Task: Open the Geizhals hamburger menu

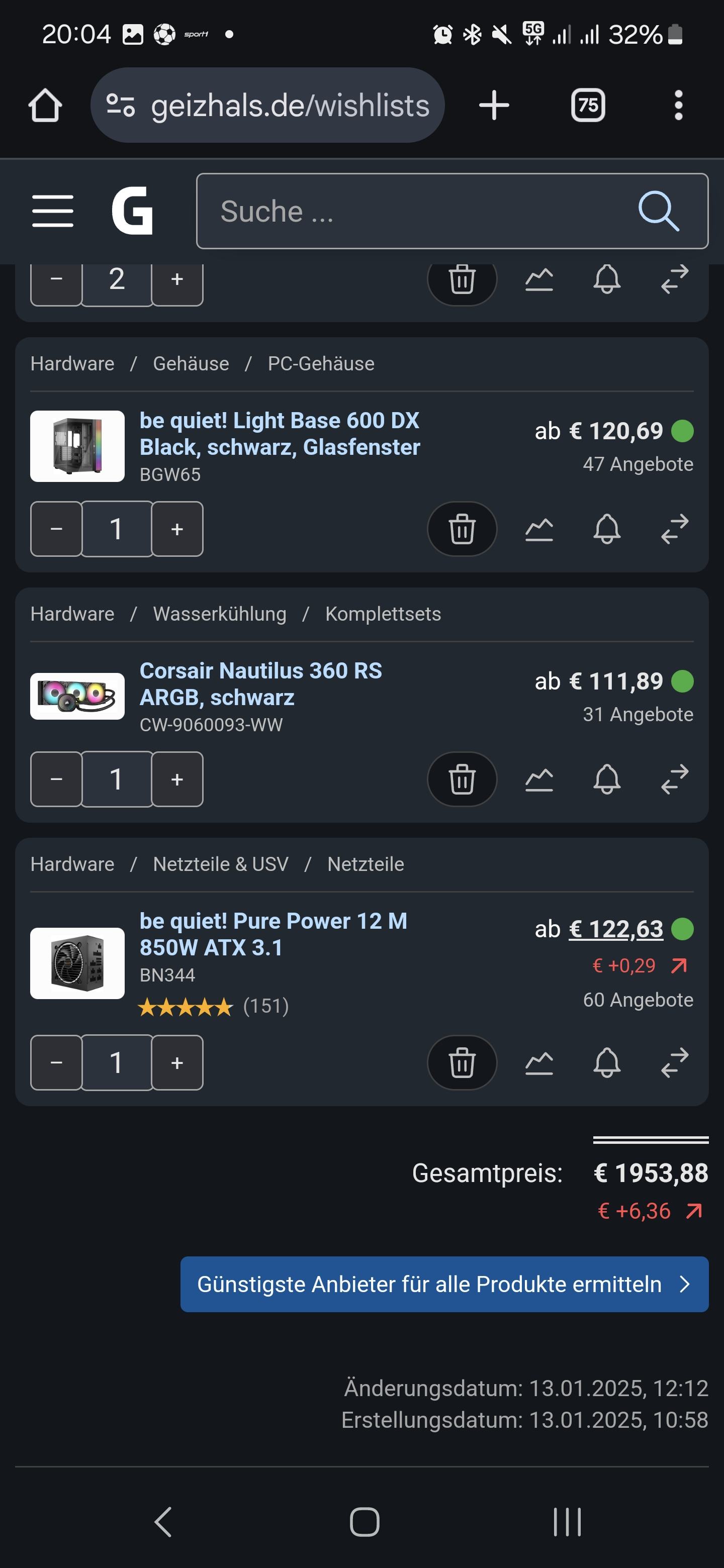Action: pyautogui.click(x=53, y=211)
